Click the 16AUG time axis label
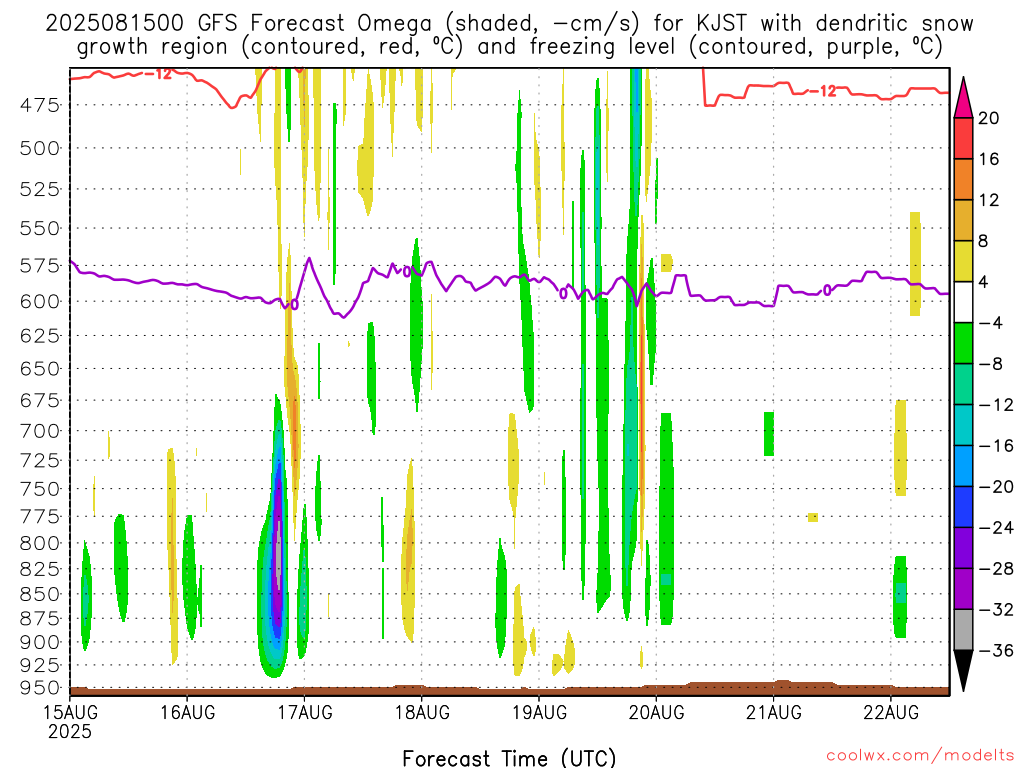This screenshot has width=1024, height=768. pyautogui.click(x=187, y=712)
